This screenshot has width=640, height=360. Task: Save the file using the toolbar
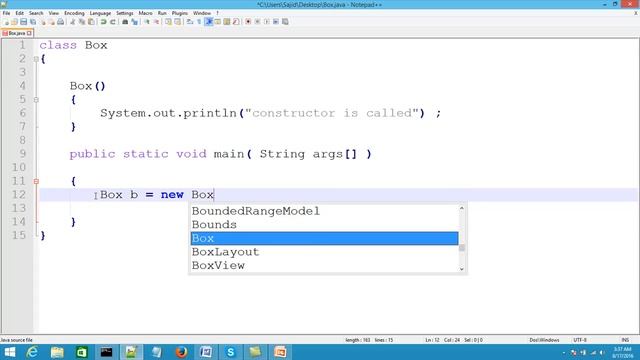tap(23, 22)
